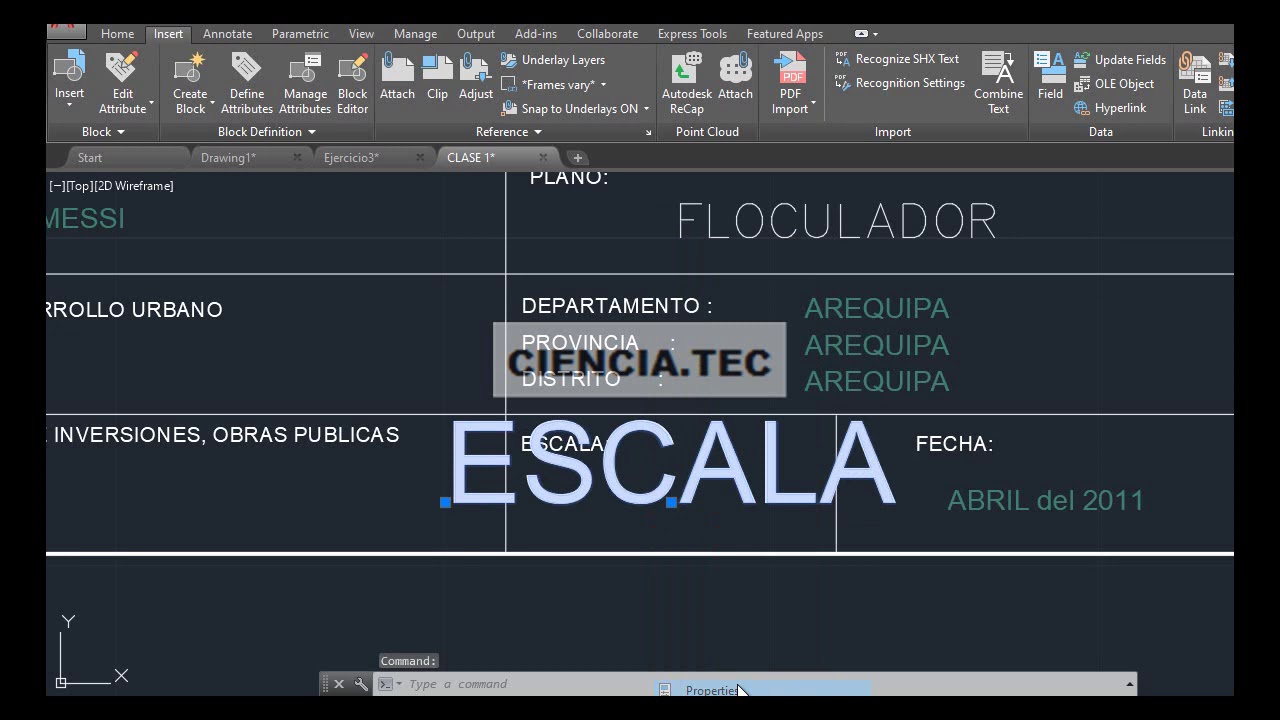Viewport: 1280px width, 720px height.
Task: Insert a Hyperlink
Action: [1110, 108]
